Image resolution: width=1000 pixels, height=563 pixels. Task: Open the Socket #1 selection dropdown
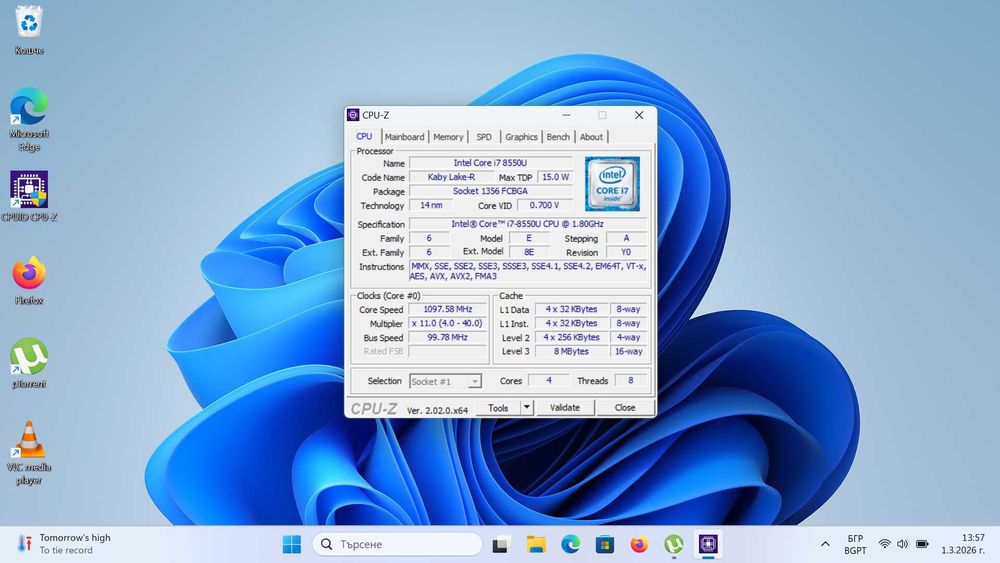coord(446,381)
